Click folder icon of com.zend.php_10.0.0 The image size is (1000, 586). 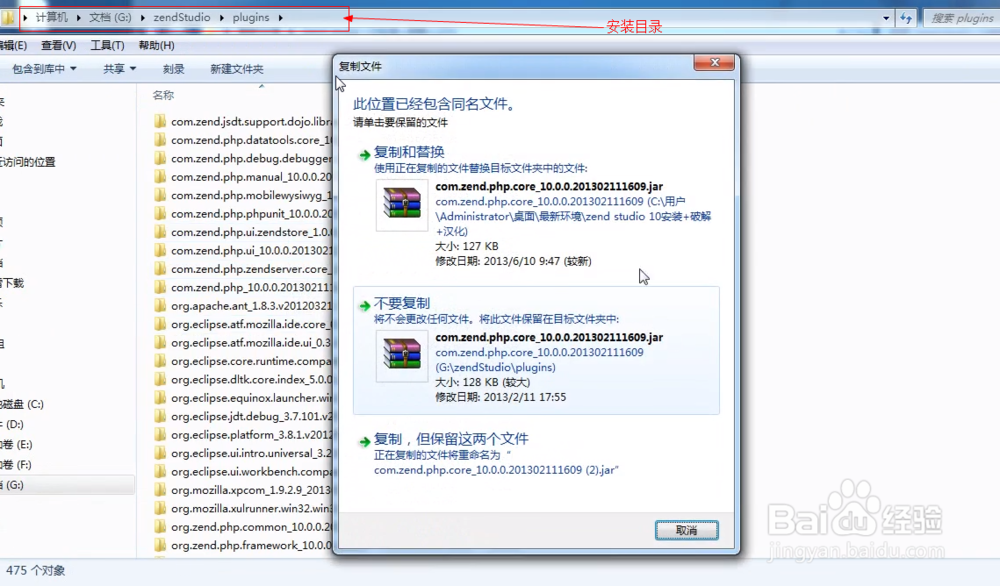coord(160,288)
